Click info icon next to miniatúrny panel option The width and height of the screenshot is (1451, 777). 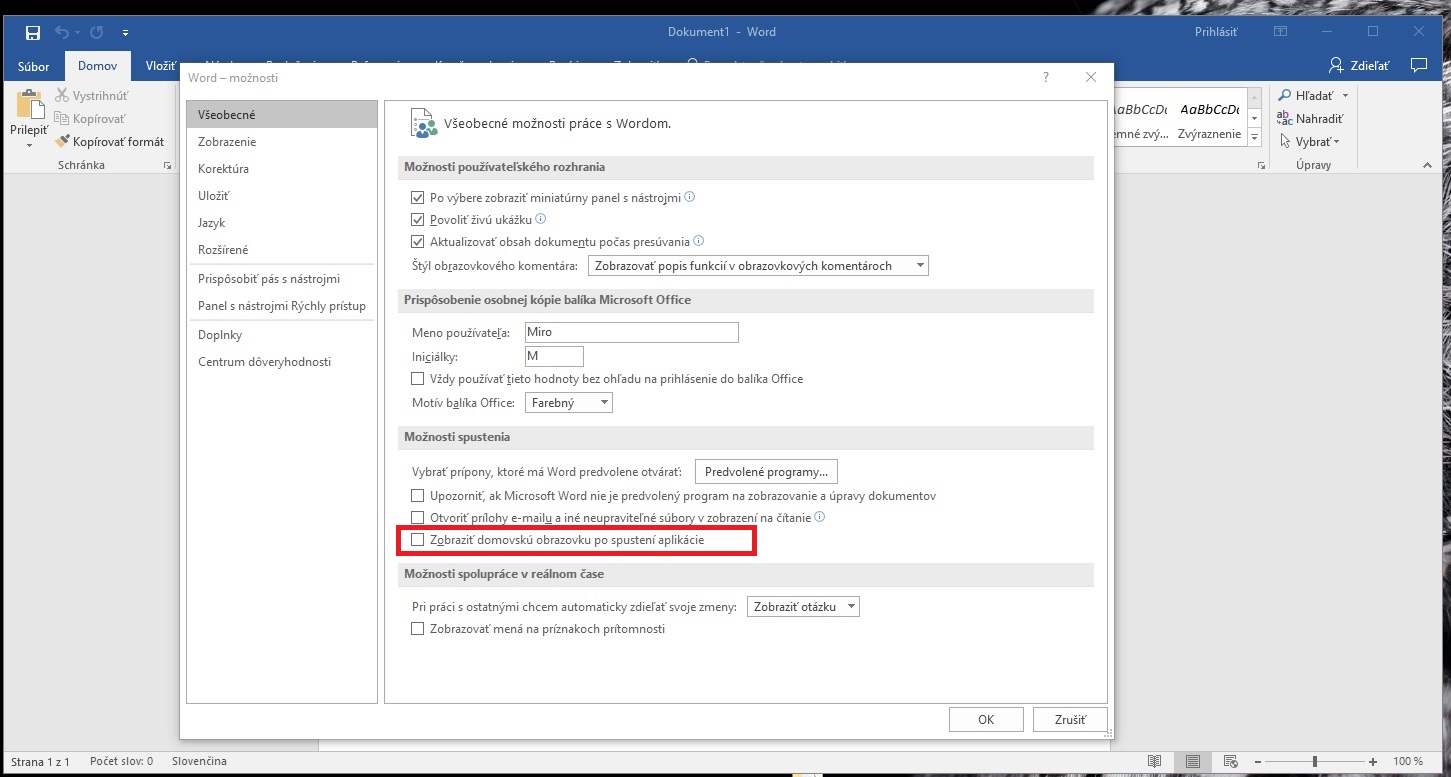[x=690, y=197]
